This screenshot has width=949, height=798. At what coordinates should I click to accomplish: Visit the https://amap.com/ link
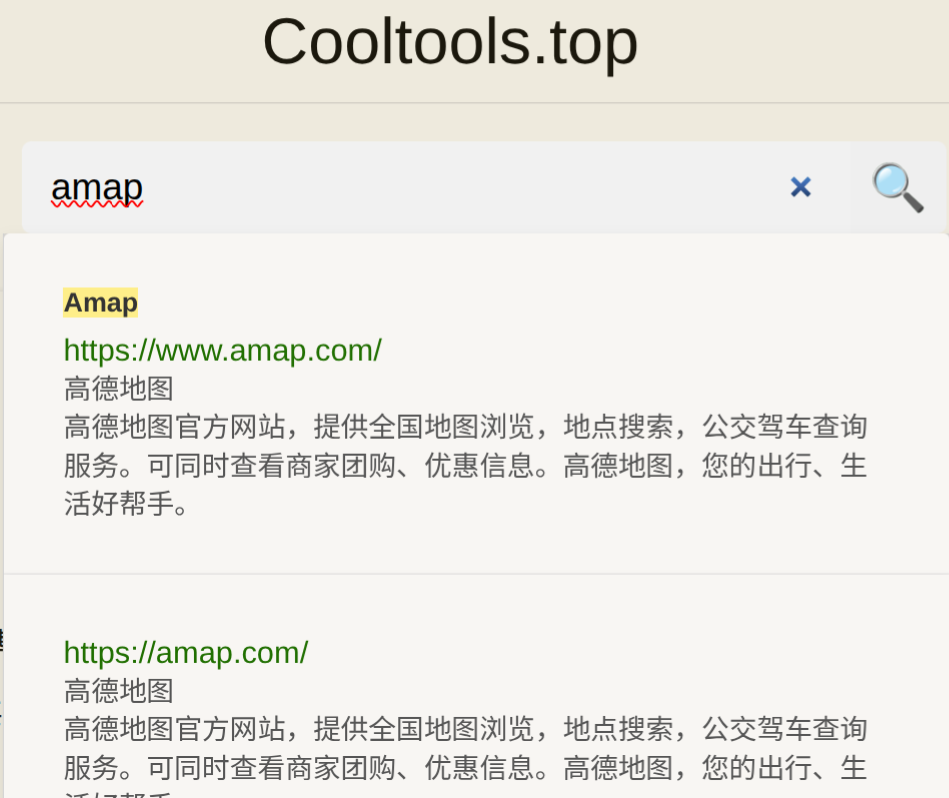click(186, 653)
